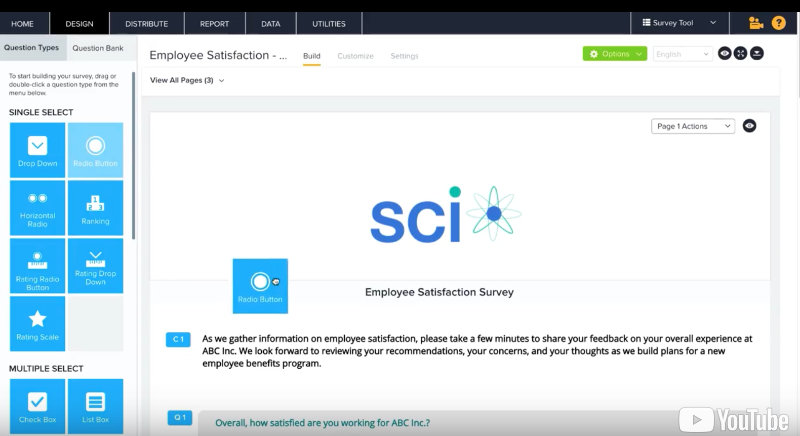Open the DISTRIBUTE menu

pos(146,23)
